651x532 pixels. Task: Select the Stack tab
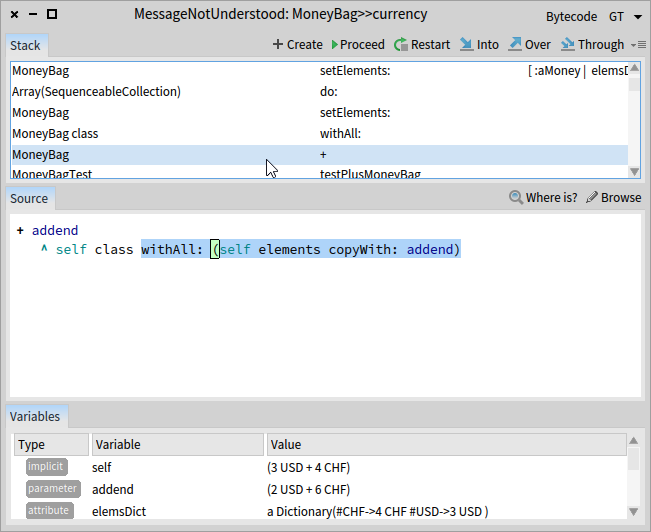click(x=25, y=45)
